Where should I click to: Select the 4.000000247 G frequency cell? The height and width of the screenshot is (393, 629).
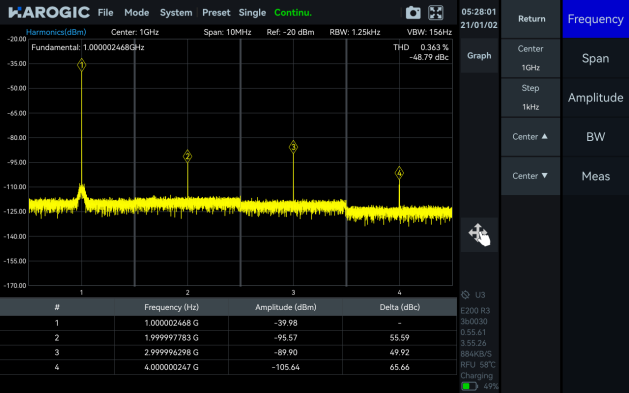point(171,367)
